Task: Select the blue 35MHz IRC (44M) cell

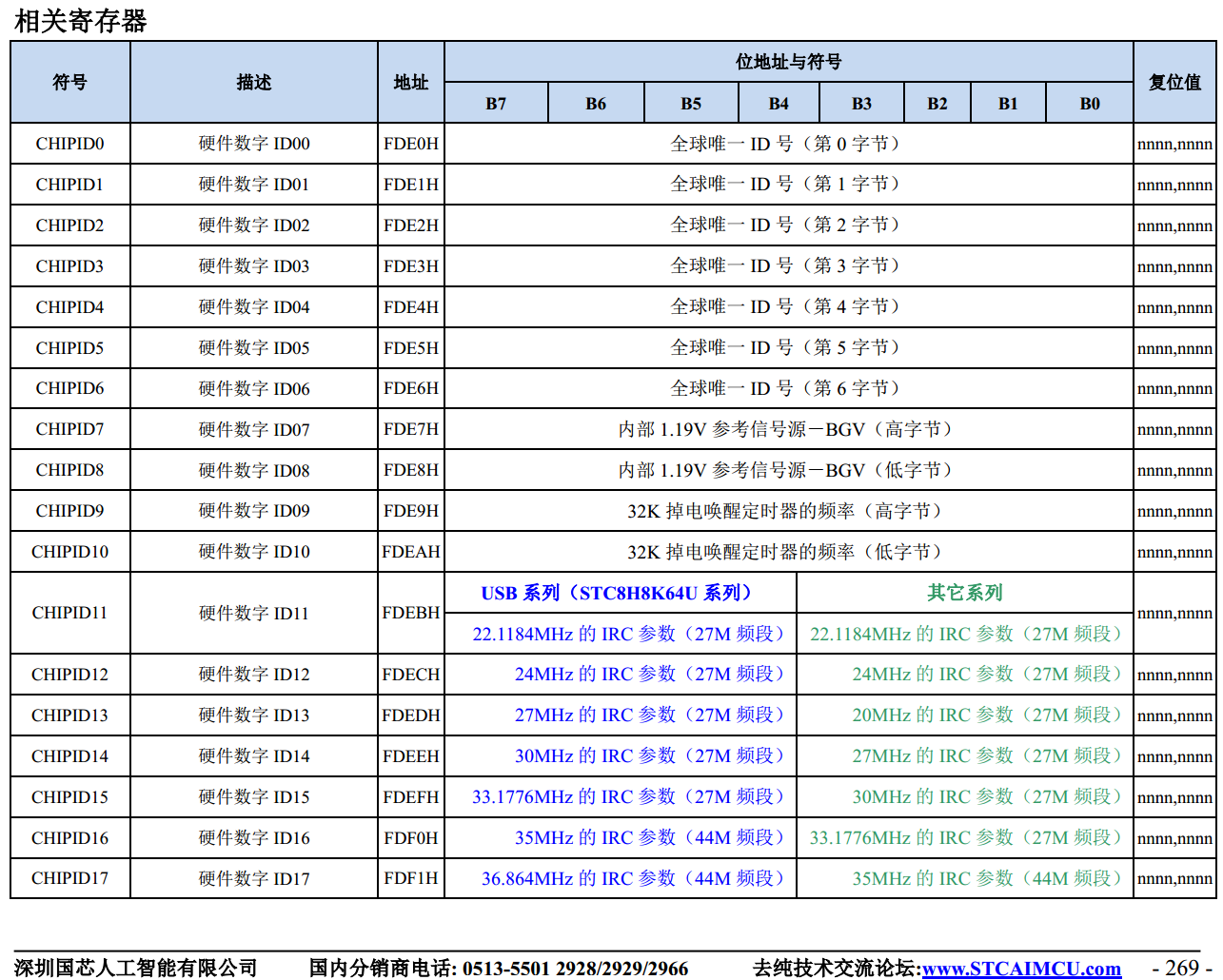Action: click(621, 838)
